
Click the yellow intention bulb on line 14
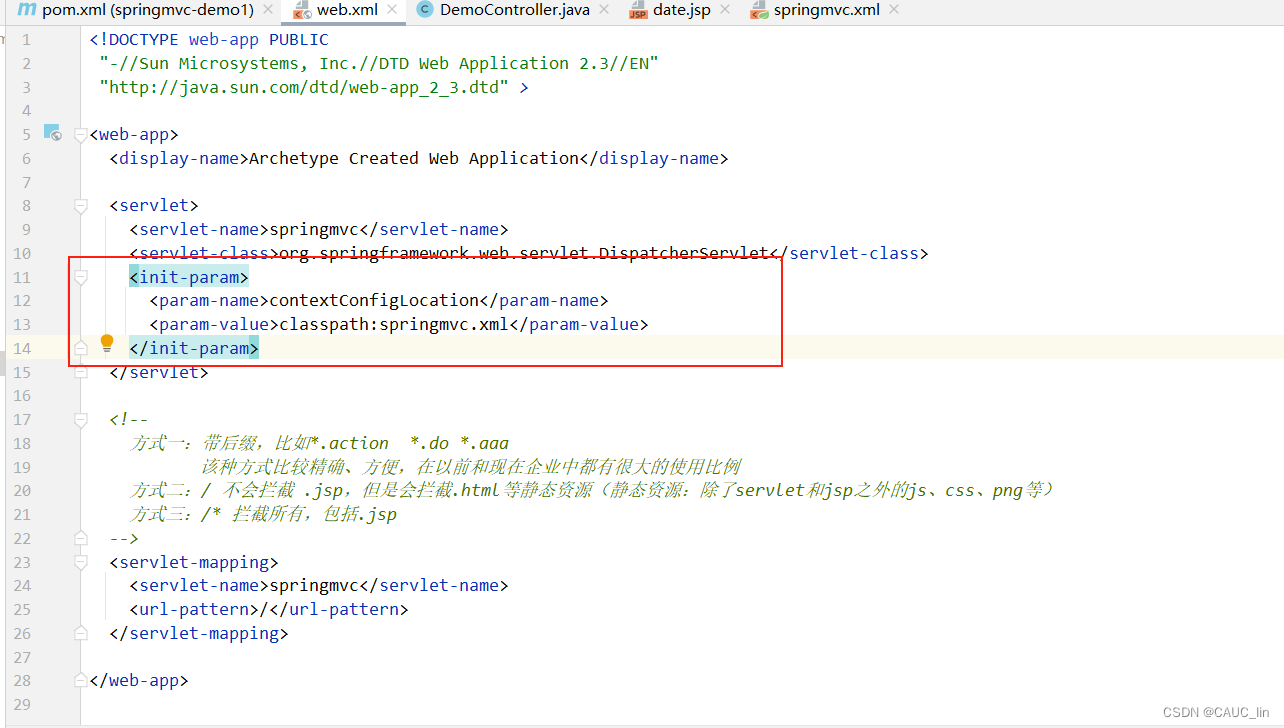point(107,344)
